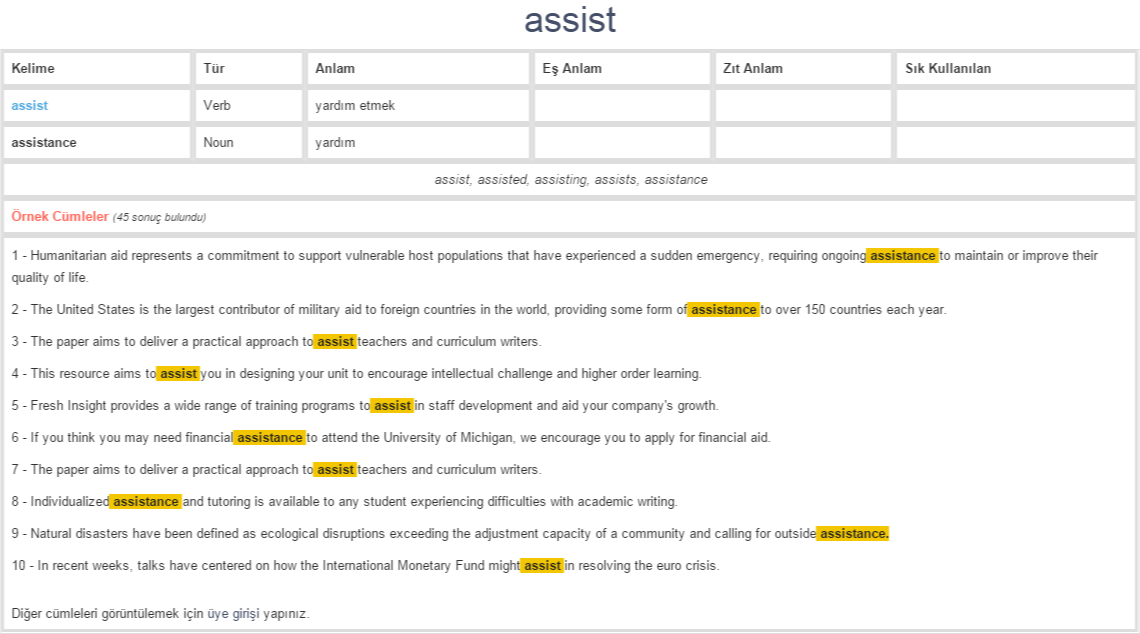Click highlighted "assistance." ending sentence 9

[x=853, y=534]
